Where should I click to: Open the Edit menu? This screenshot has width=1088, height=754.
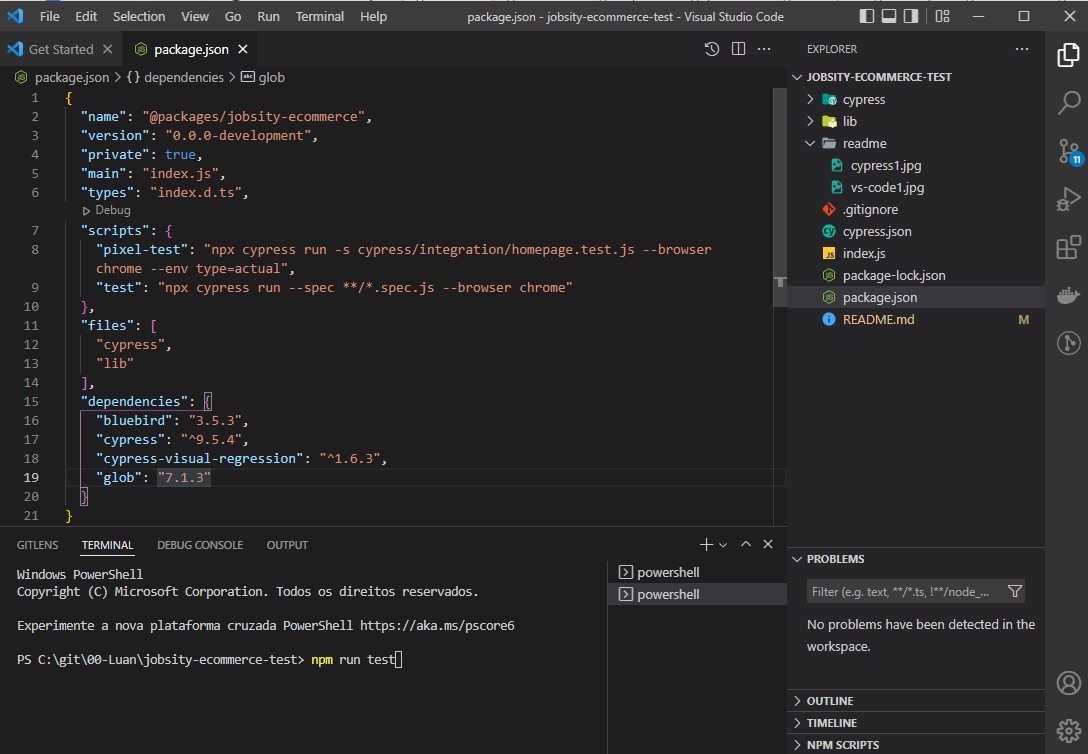tap(86, 16)
